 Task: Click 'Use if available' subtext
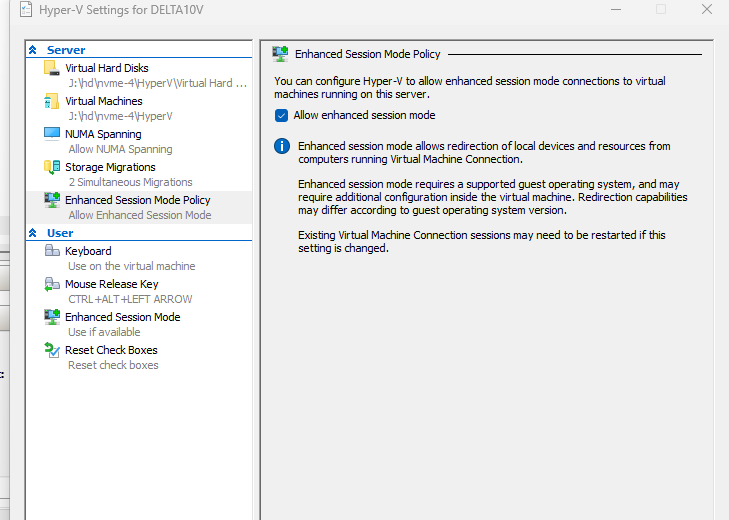tap(104, 332)
